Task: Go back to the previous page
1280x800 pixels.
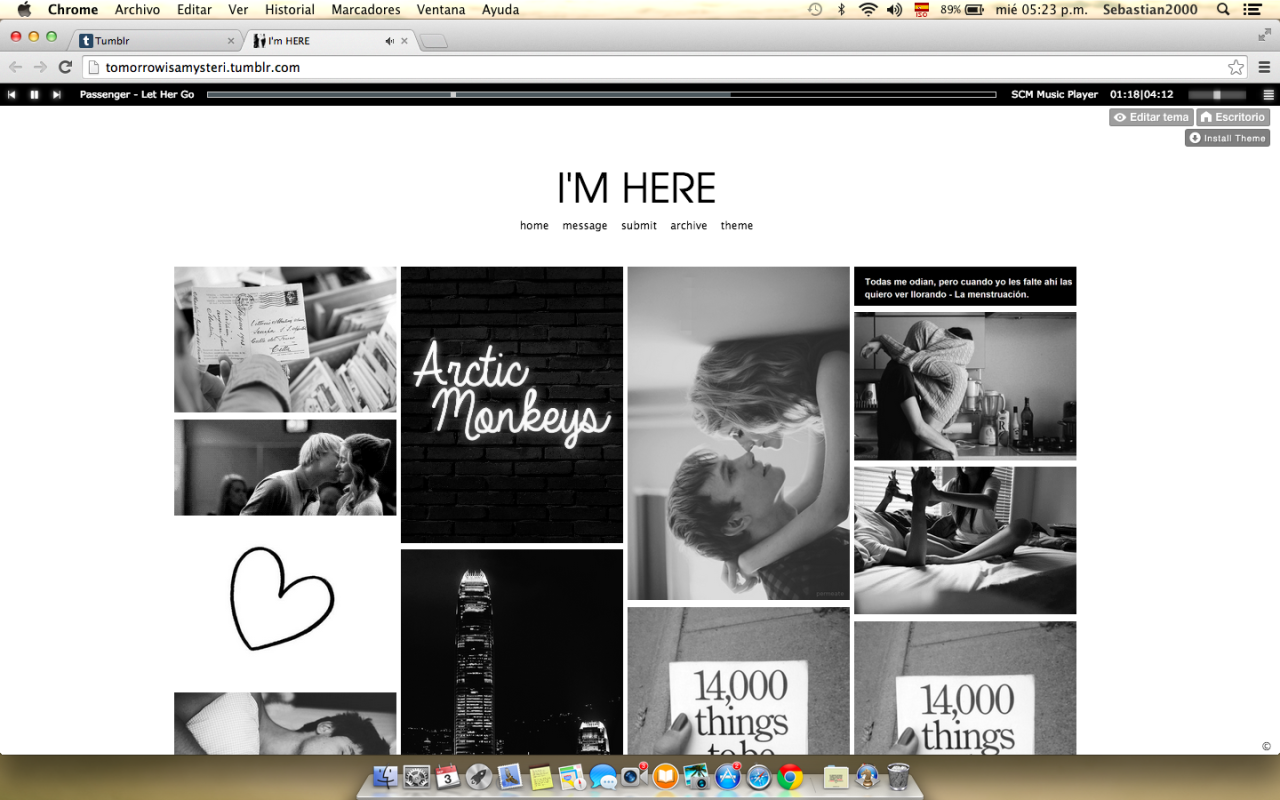Action: coord(15,67)
